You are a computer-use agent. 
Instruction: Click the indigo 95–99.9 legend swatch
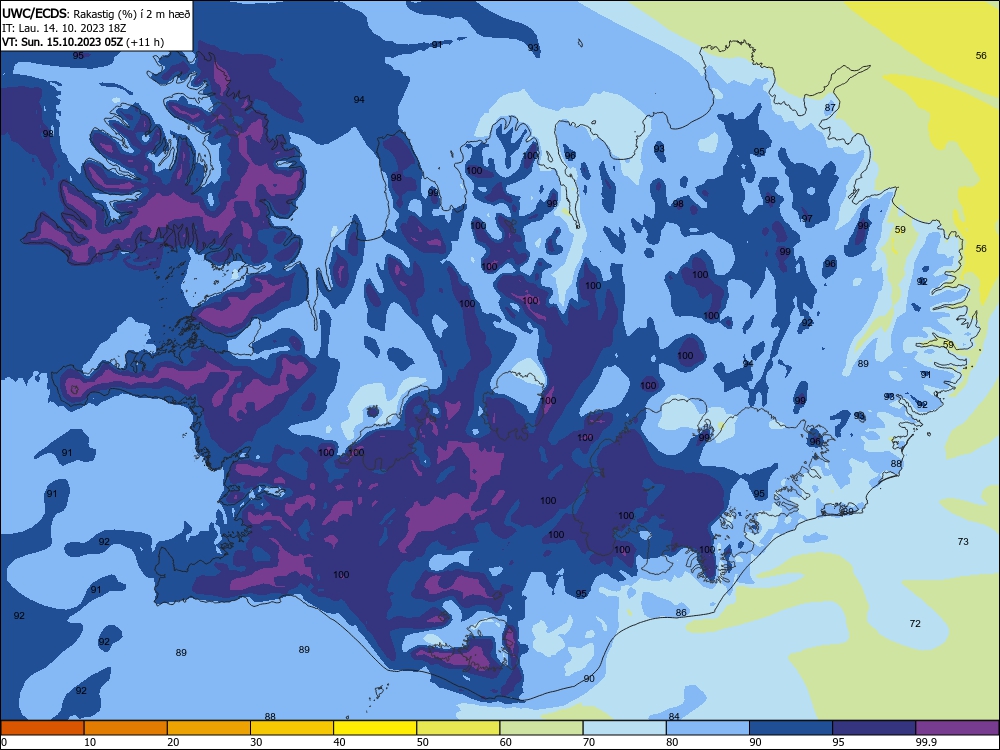[874, 728]
